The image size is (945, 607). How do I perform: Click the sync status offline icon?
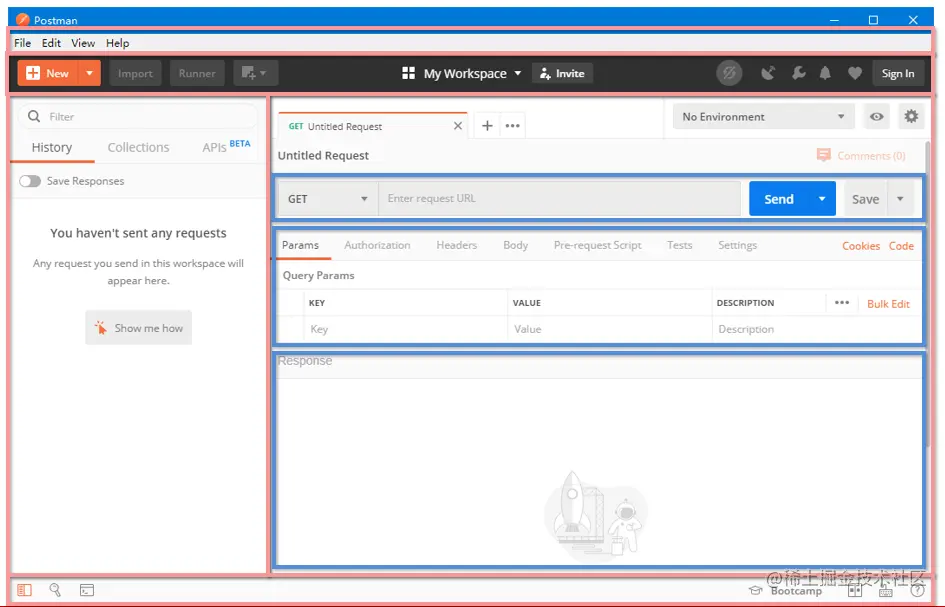[729, 74]
